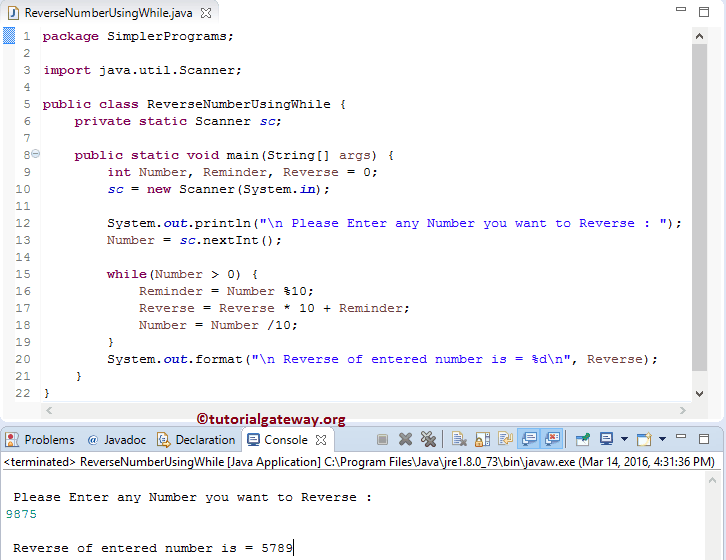Click 'new Scanner(System.in)' on line 10
The image size is (726, 560).
coord(233,189)
